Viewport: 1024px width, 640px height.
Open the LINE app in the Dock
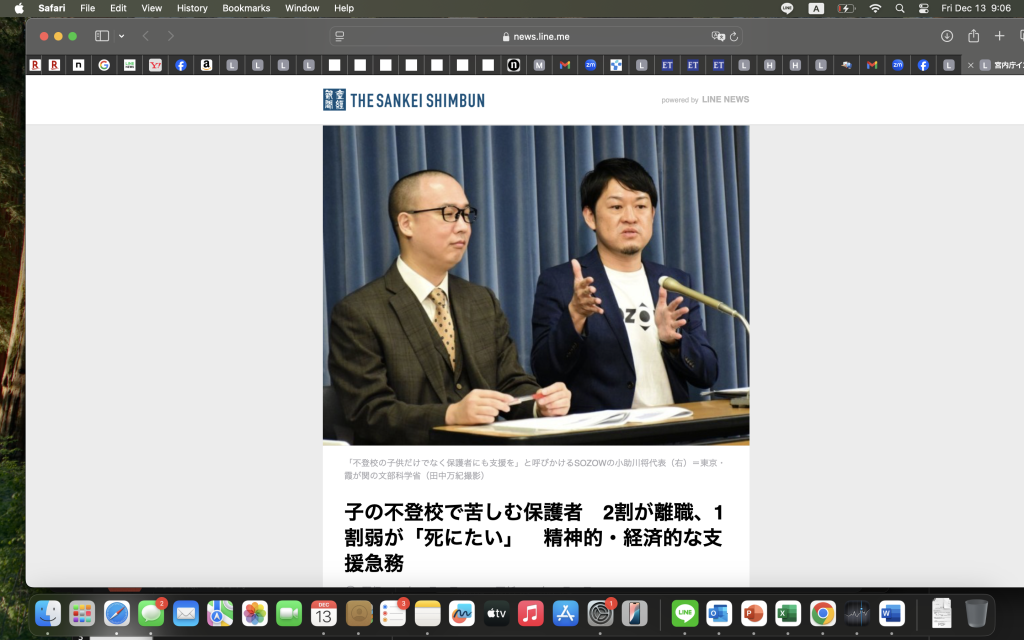click(x=685, y=613)
